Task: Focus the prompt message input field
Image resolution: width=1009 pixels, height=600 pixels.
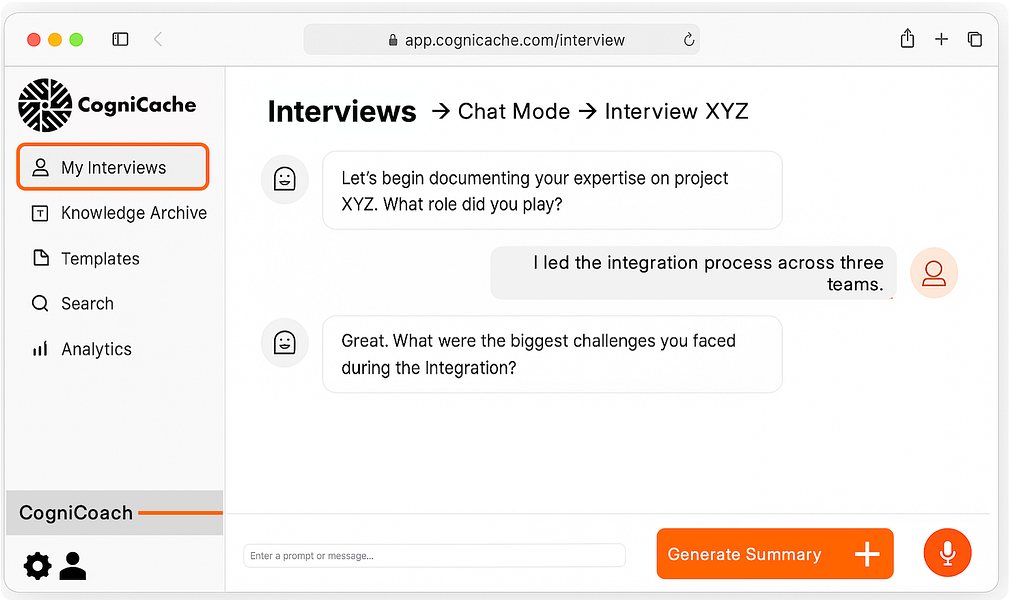Action: click(x=434, y=556)
